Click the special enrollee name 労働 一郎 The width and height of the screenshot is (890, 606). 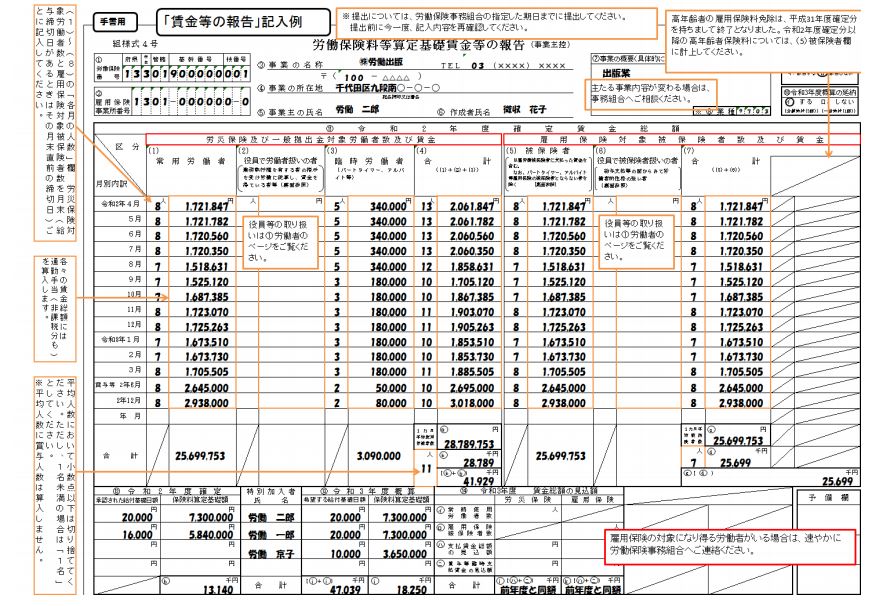(x=271, y=535)
